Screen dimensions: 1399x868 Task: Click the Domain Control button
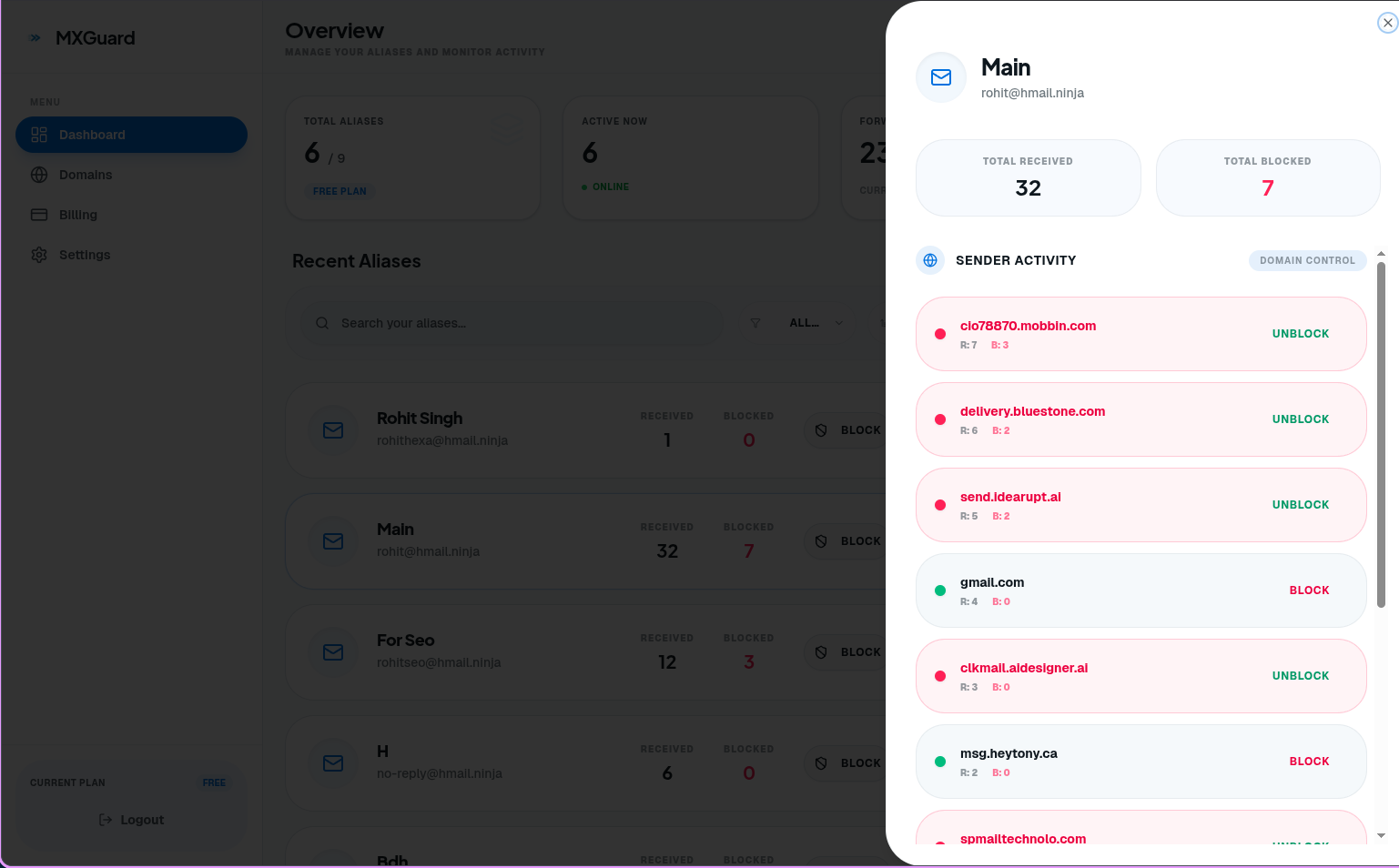pos(1307,260)
